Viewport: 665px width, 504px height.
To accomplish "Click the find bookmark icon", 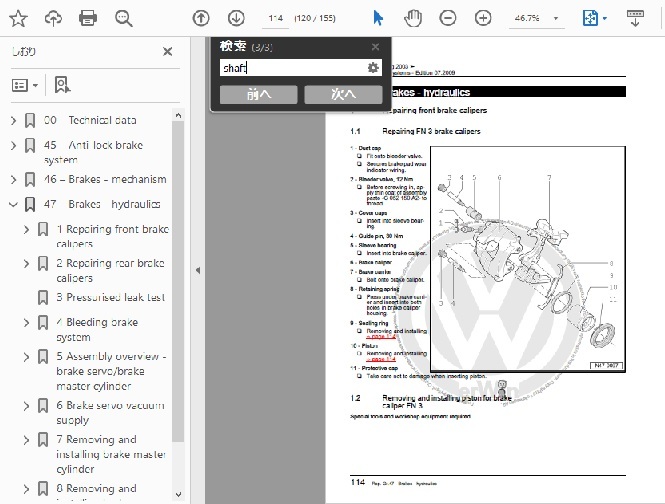I will [62, 85].
